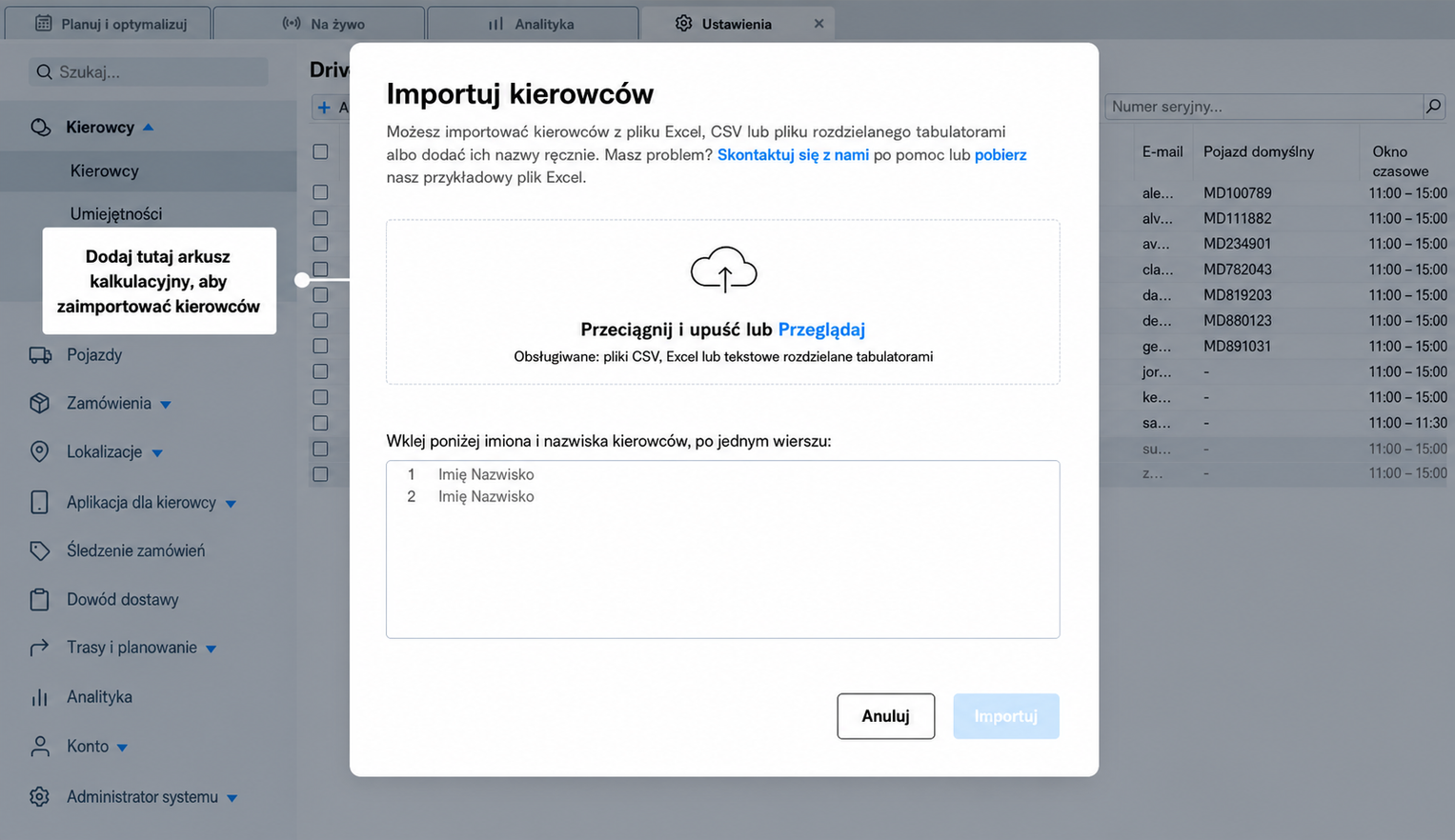This screenshot has height=840, width=1455.
Task: Tick the select-all checkbox in table header
Action: coord(320,151)
